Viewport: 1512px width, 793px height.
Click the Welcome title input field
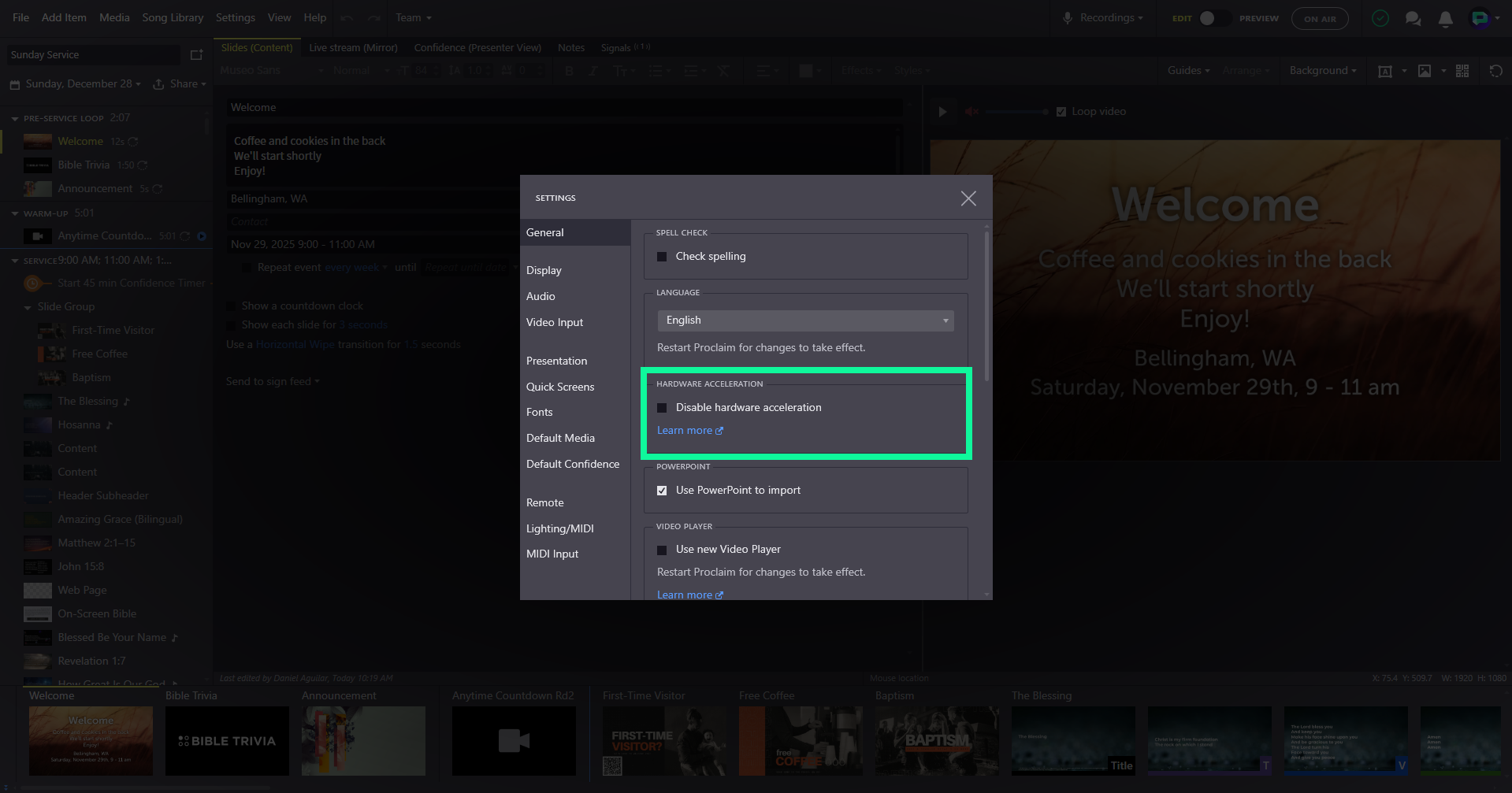[564, 108]
